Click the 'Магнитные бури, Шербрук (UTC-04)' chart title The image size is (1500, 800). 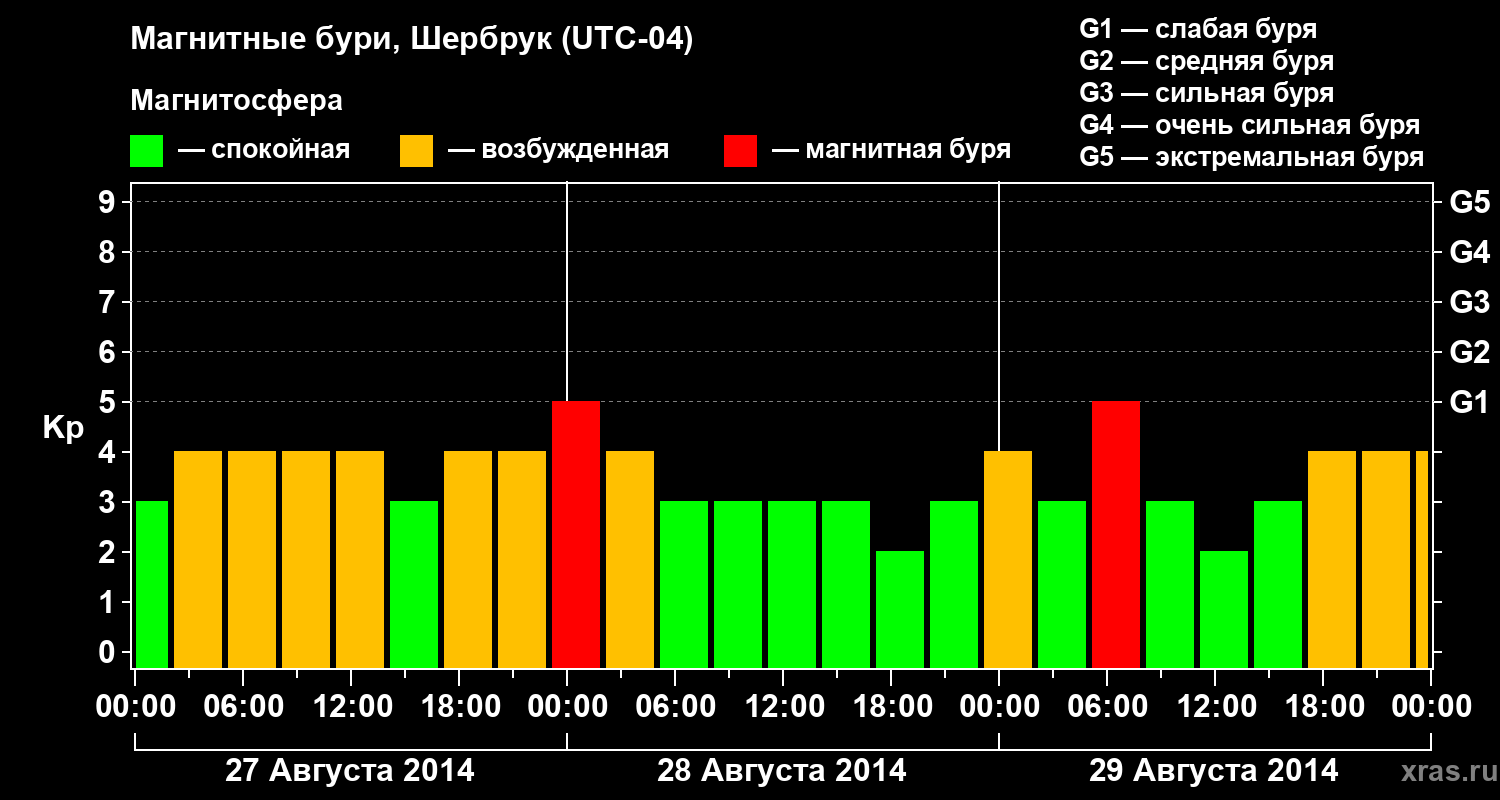coord(412,41)
